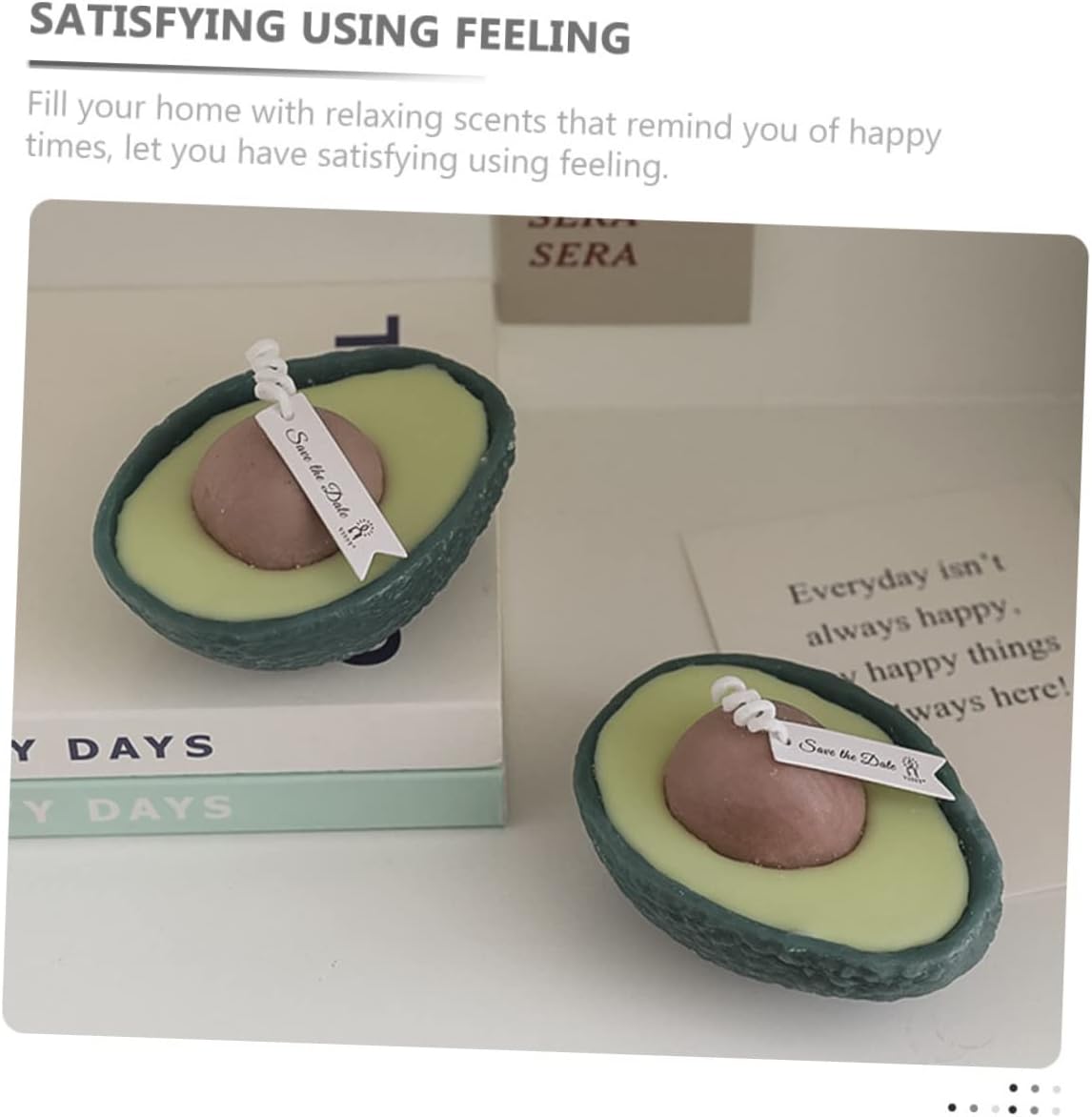Click the gray underline beneath the heading
Screen dimensions: 1092x1117
tap(256, 70)
